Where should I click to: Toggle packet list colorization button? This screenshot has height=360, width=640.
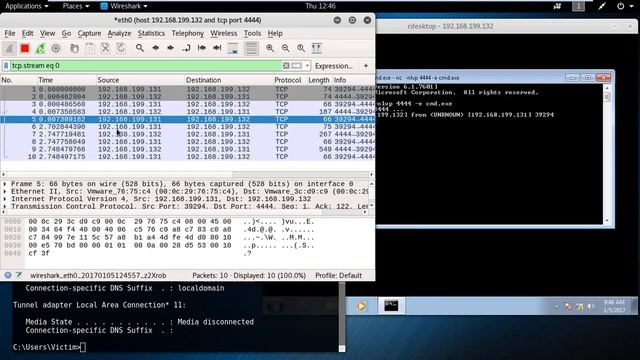(251, 49)
